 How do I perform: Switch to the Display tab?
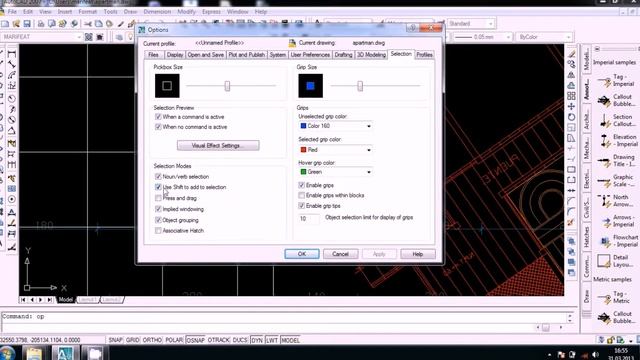point(175,55)
